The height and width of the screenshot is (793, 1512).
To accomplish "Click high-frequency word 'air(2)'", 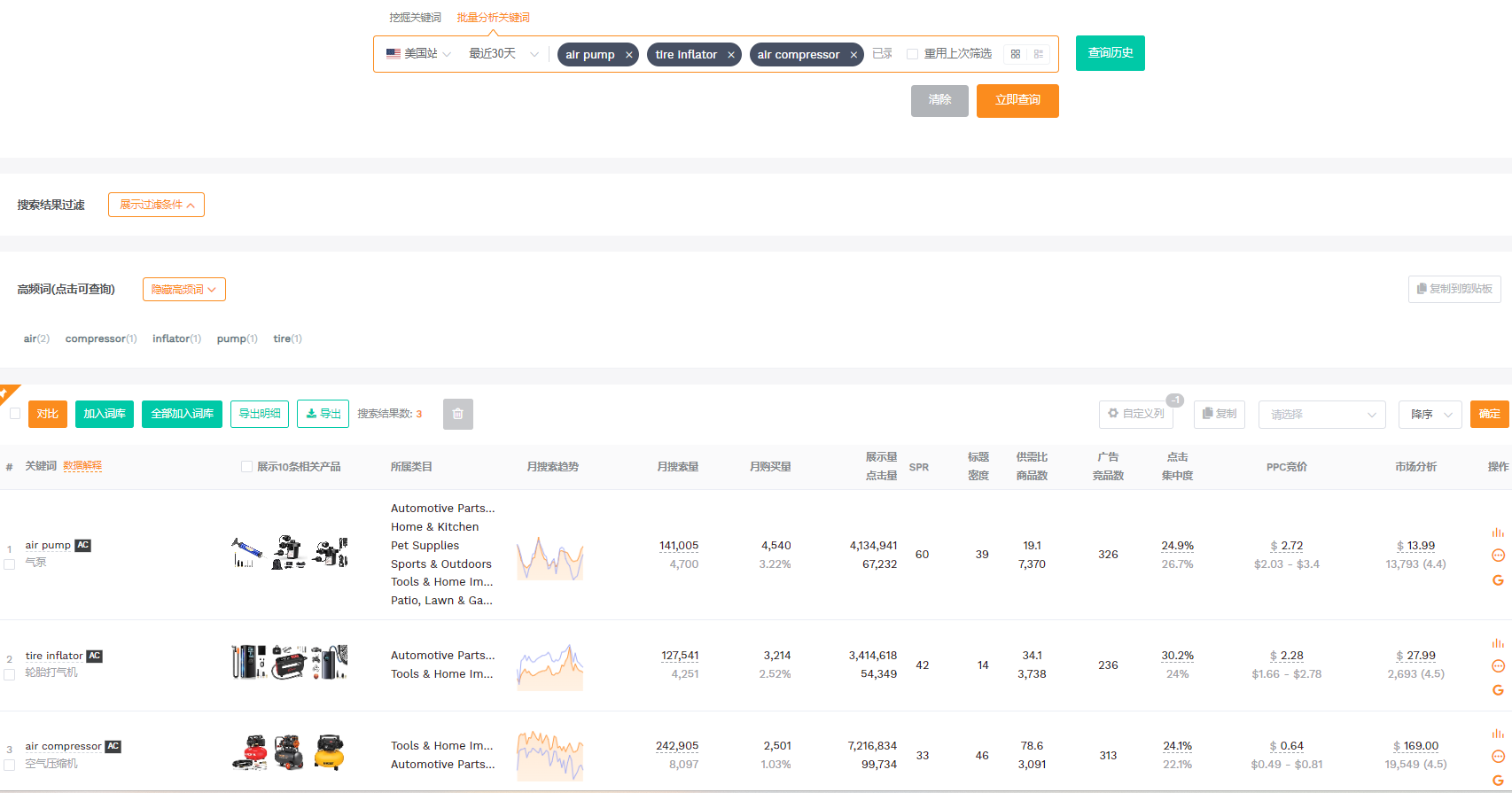I will (x=36, y=339).
